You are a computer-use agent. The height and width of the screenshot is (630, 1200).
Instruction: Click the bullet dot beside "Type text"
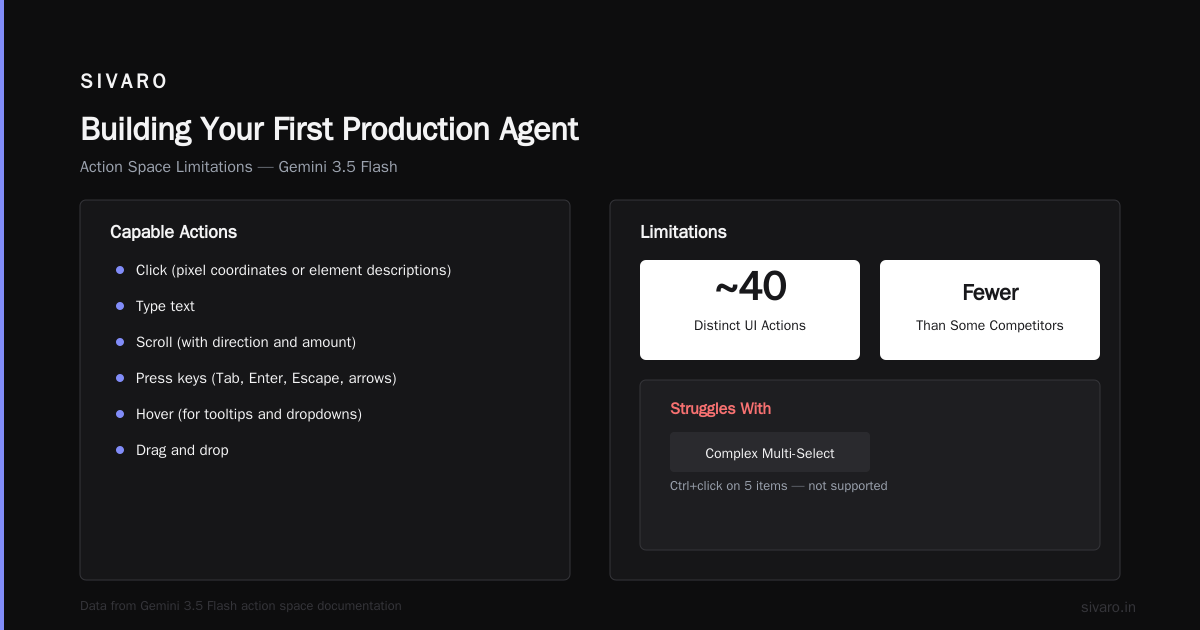click(x=120, y=306)
